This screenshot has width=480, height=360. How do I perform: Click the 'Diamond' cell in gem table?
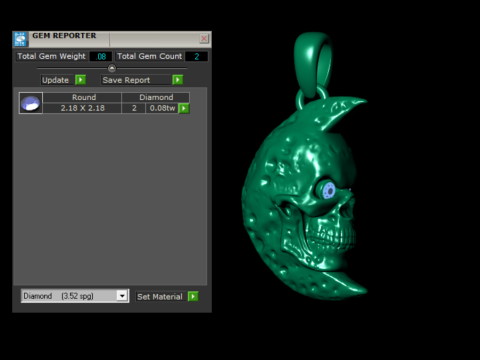pyautogui.click(x=156, y=97)
